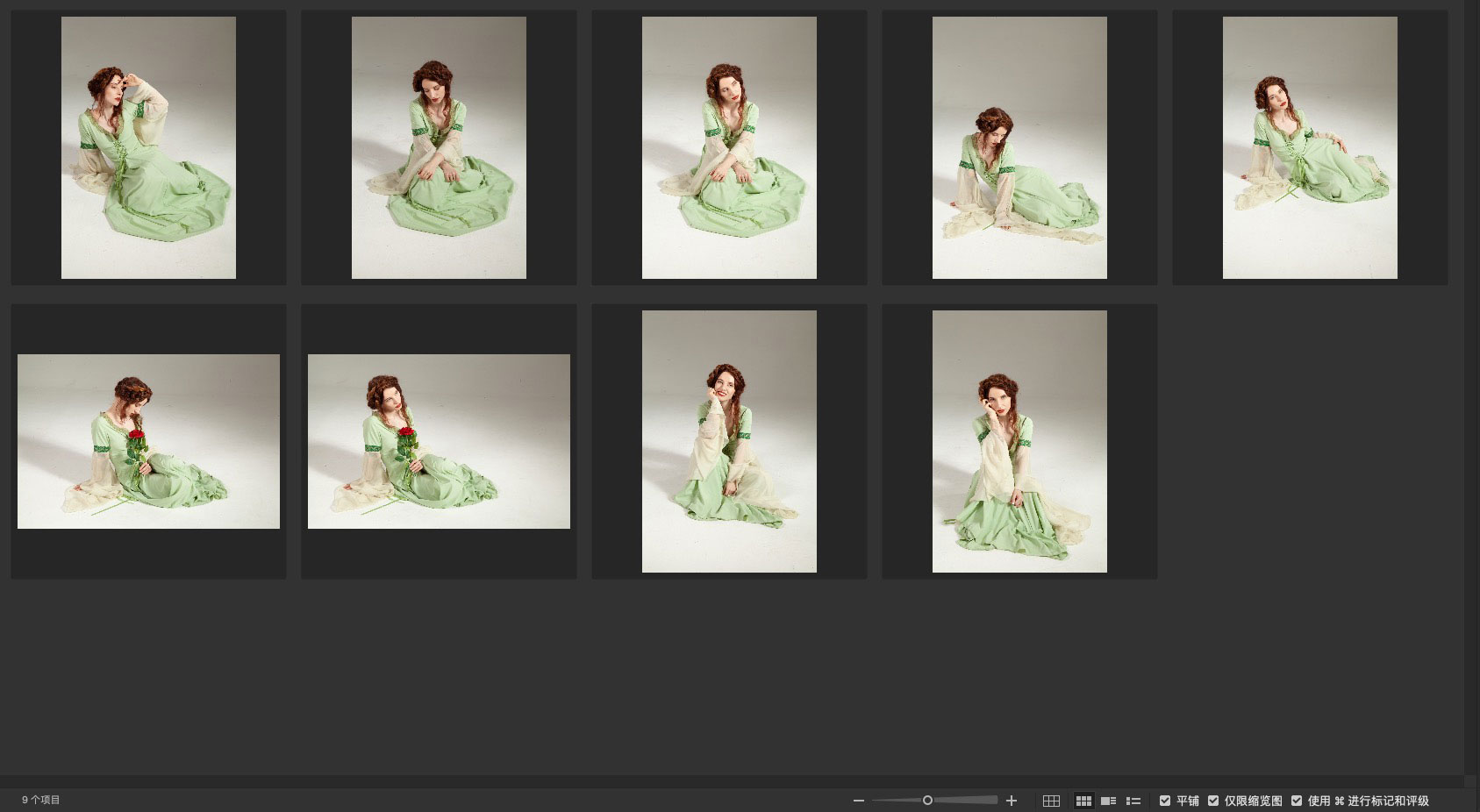Viewport: 1480px width, 812px height.
Task: Switch to thumbnail grid view
Action: coord(1083,801)
